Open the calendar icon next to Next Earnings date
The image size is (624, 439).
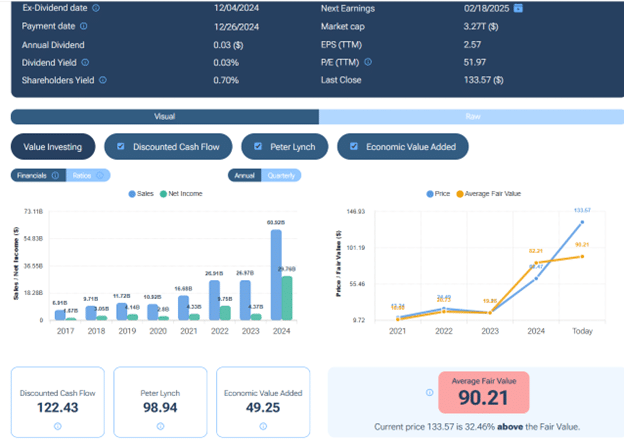pos(518,8)
